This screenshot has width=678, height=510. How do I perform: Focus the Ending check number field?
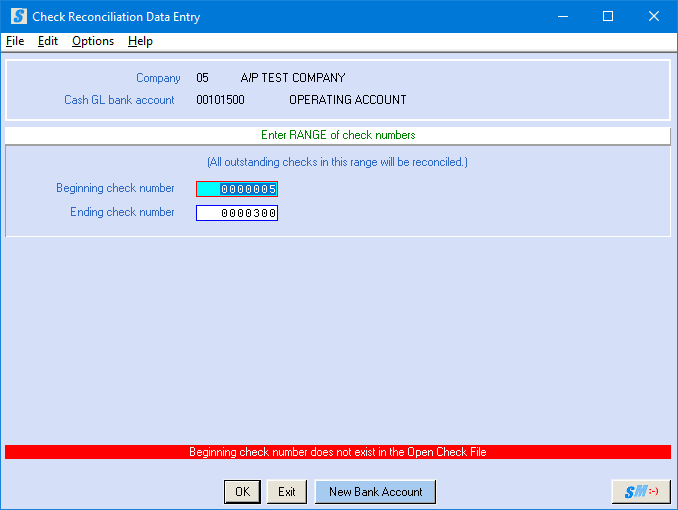click(x=237, y=213)
